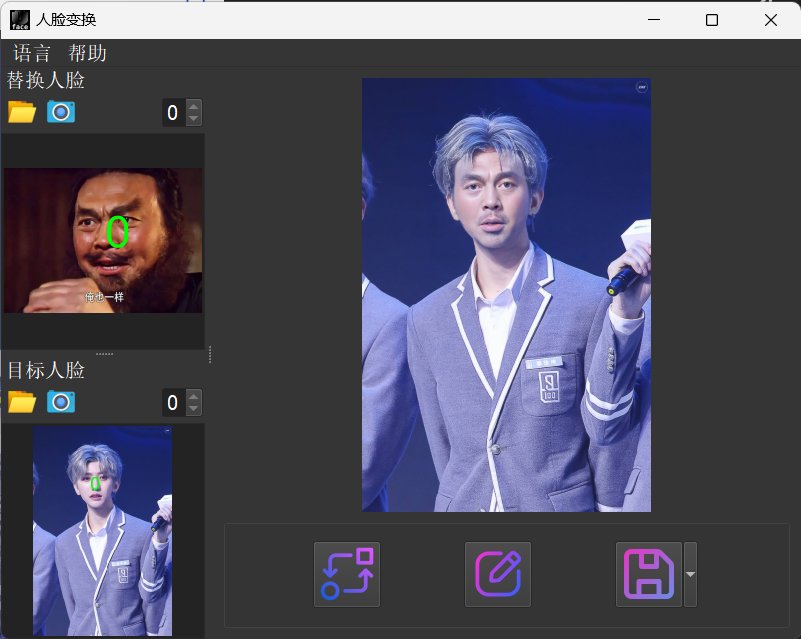Increase the 替换人脸 face index
Screen dimensions: 801x639
click(194, 106)
